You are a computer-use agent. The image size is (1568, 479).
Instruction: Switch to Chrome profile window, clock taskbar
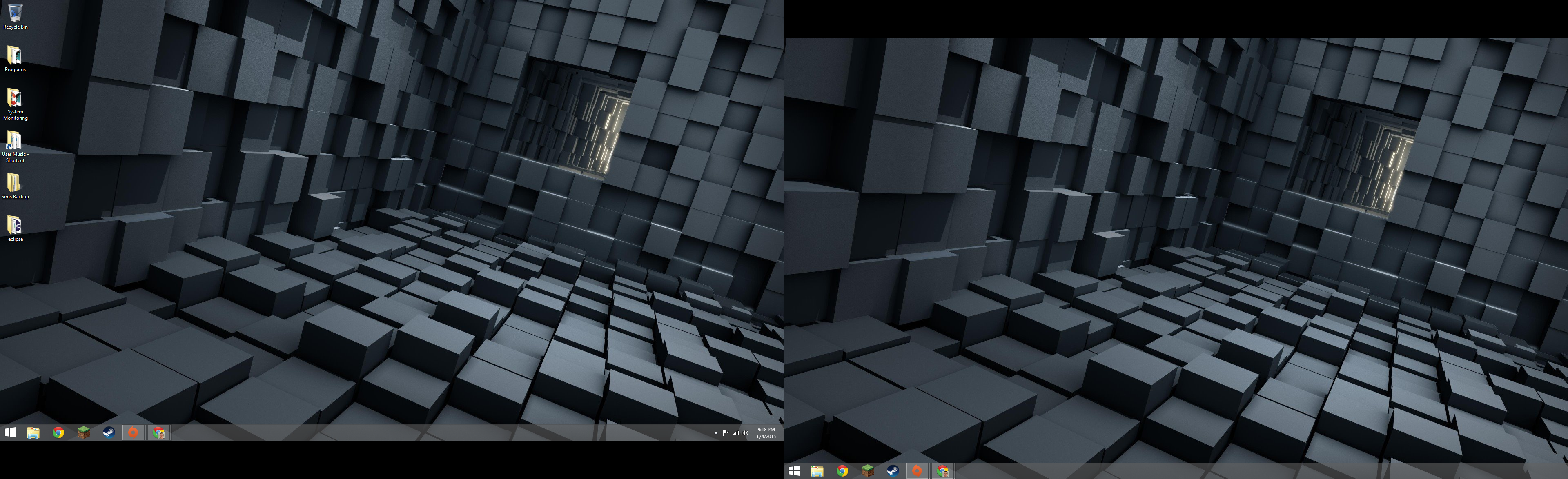[x=159, y=432]
